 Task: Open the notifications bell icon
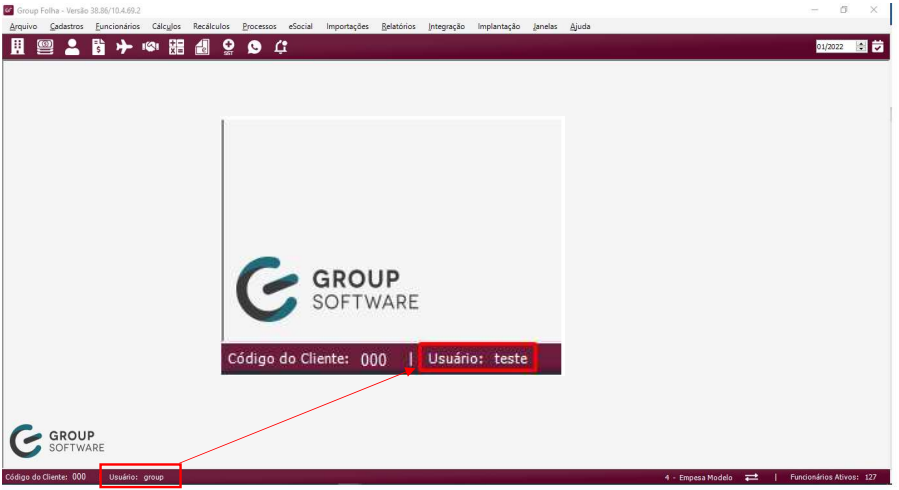coord(280,46)
